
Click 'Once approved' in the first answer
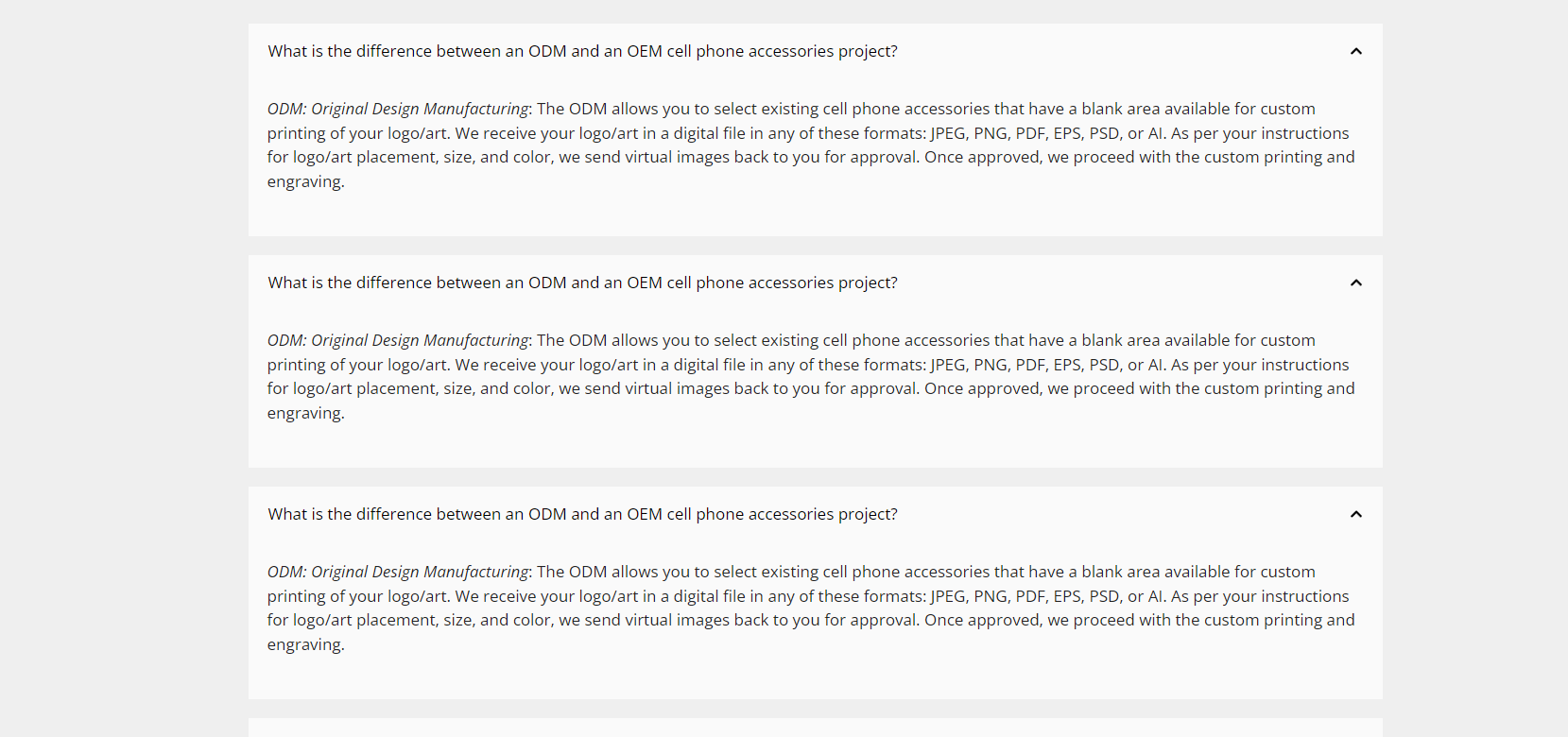pos(982,157)
